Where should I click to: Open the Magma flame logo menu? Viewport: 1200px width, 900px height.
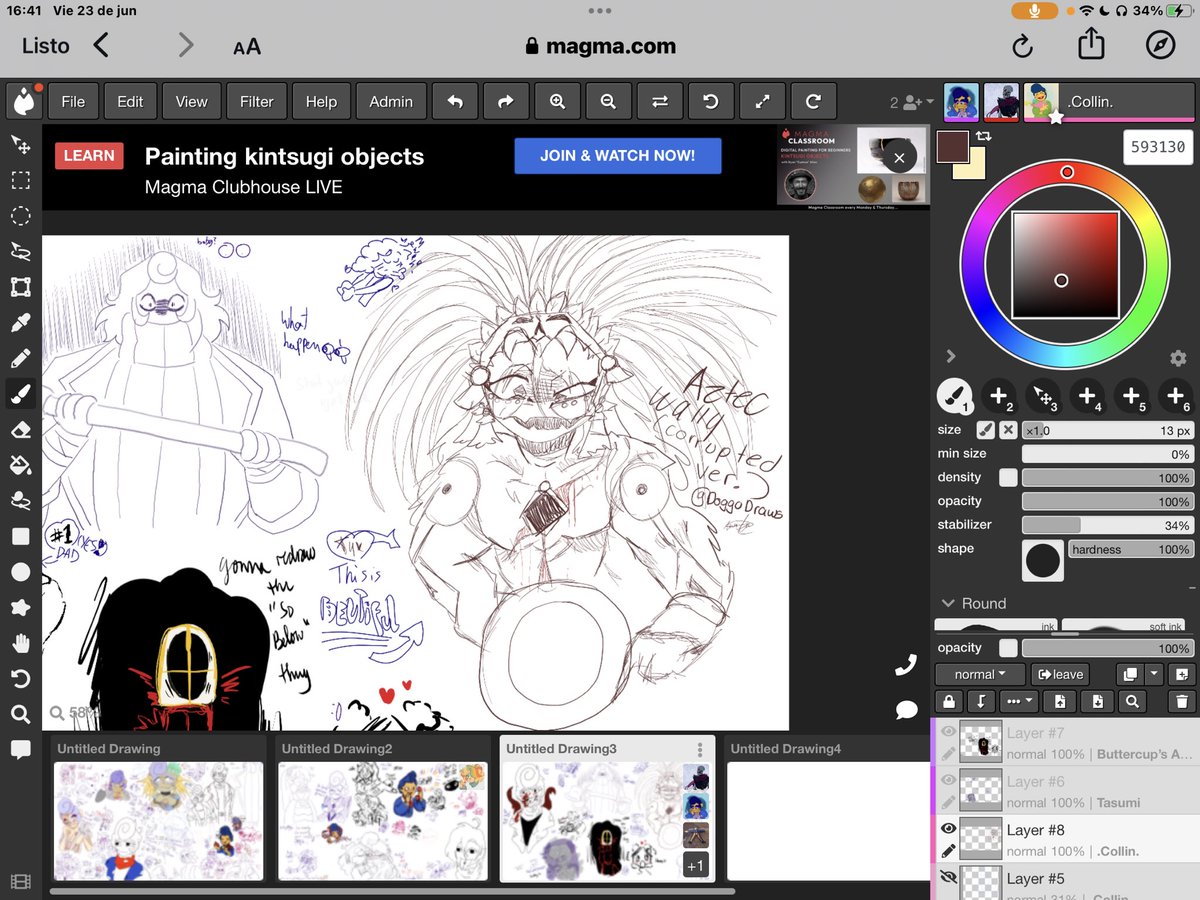23,101
